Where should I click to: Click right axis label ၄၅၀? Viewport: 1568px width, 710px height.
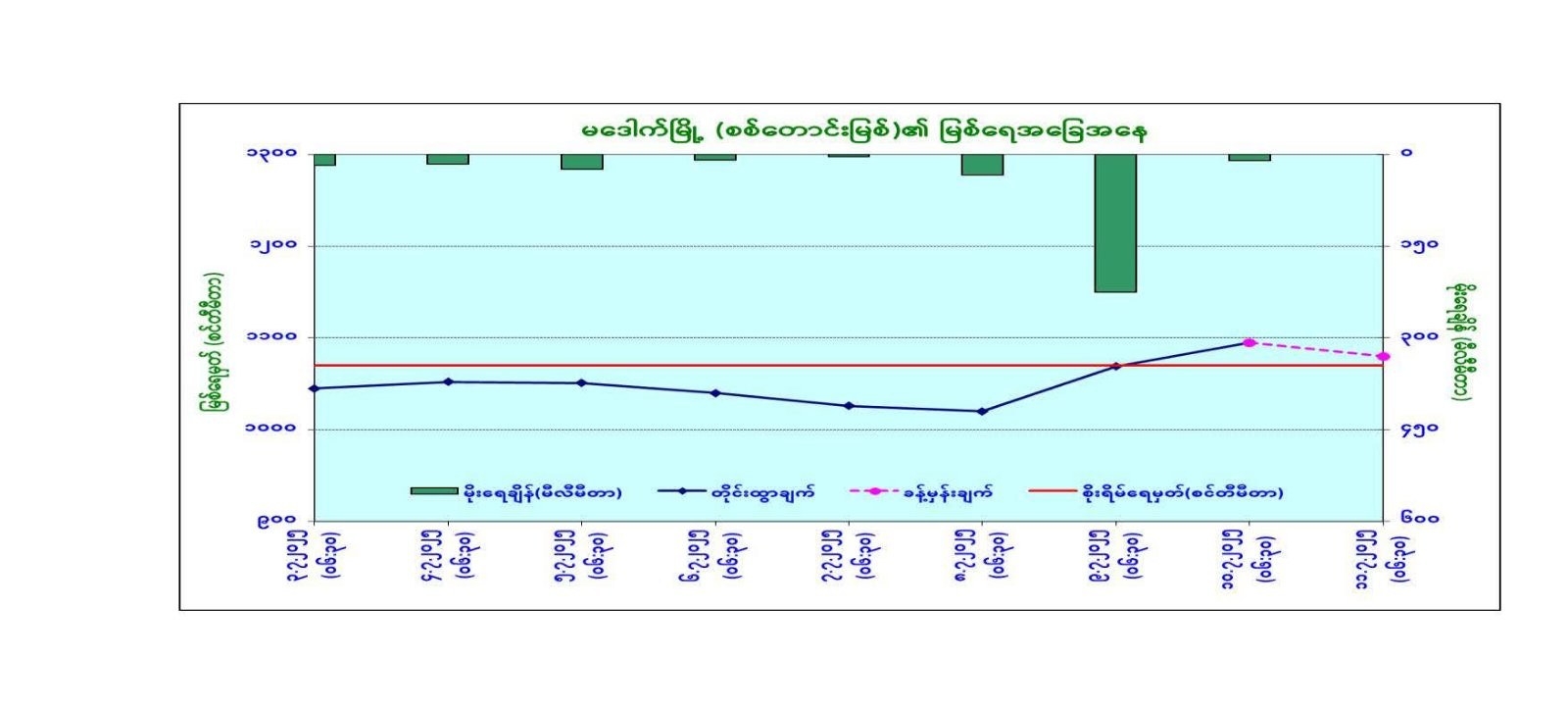click(x=1419, y=430)
